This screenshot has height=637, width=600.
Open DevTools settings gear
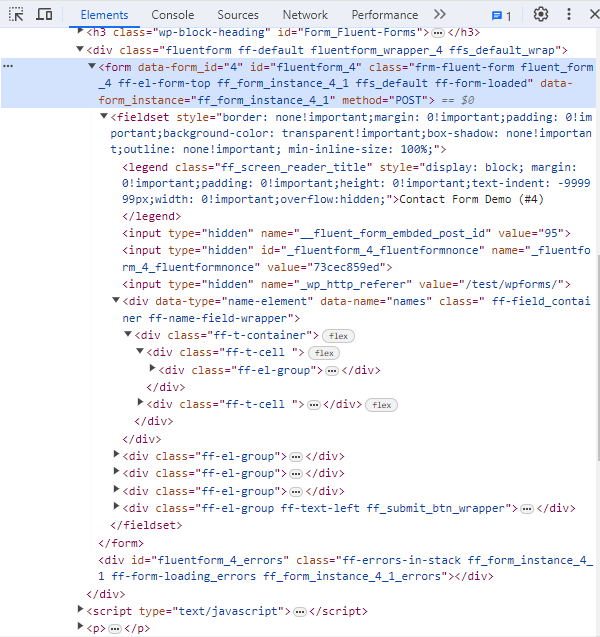tap(541, 15)
